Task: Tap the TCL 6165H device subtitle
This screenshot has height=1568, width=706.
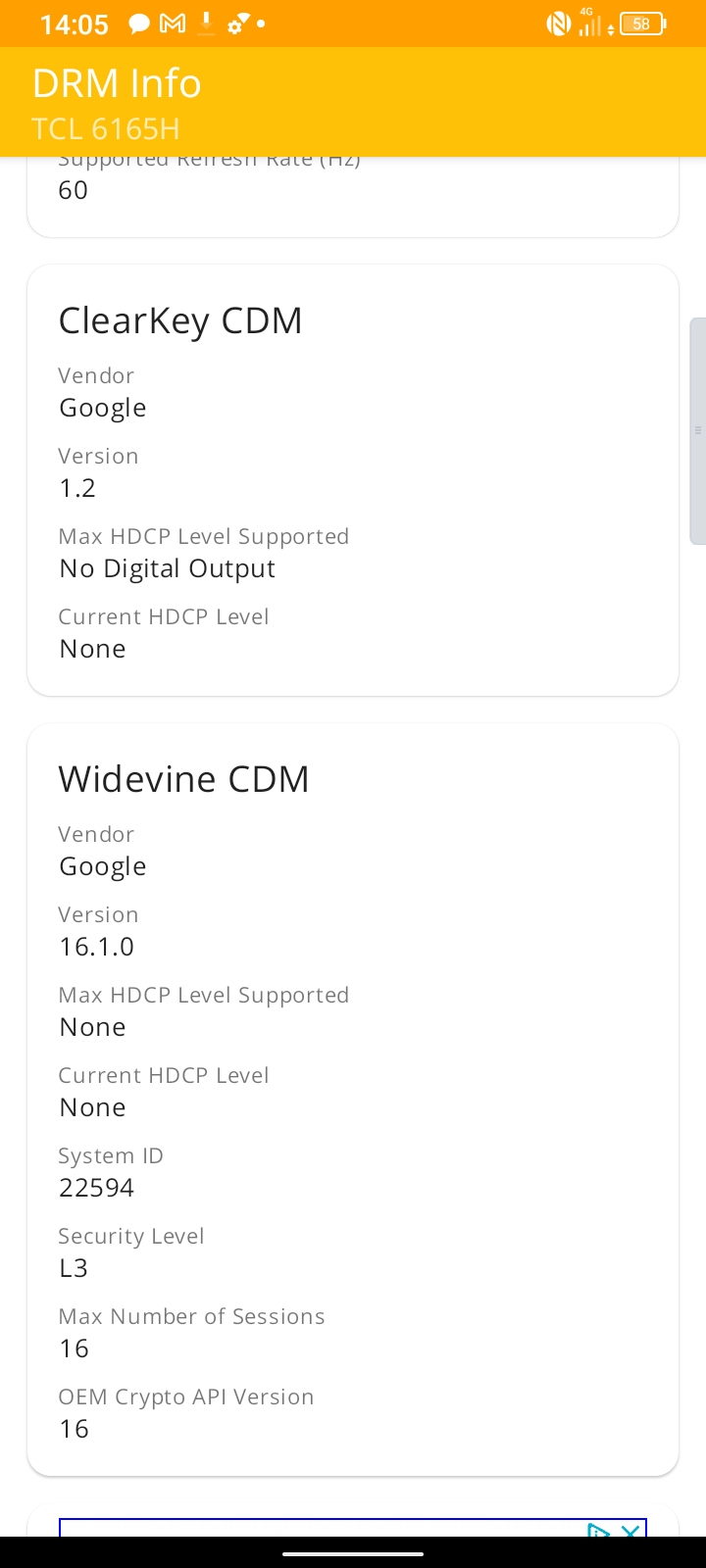Action: (x=106, y=129)
